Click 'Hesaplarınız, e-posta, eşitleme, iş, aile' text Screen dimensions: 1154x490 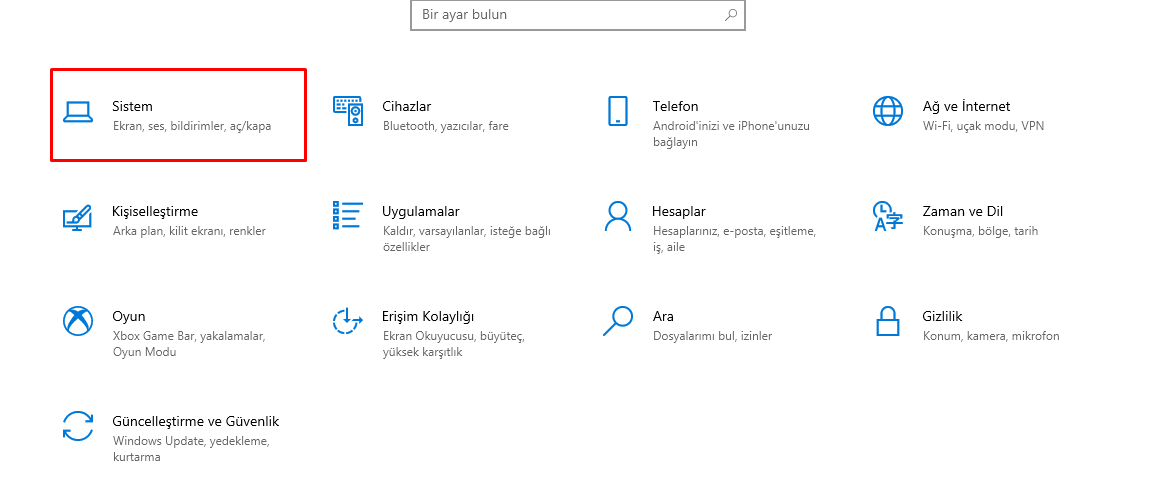[x=734, y=239]
